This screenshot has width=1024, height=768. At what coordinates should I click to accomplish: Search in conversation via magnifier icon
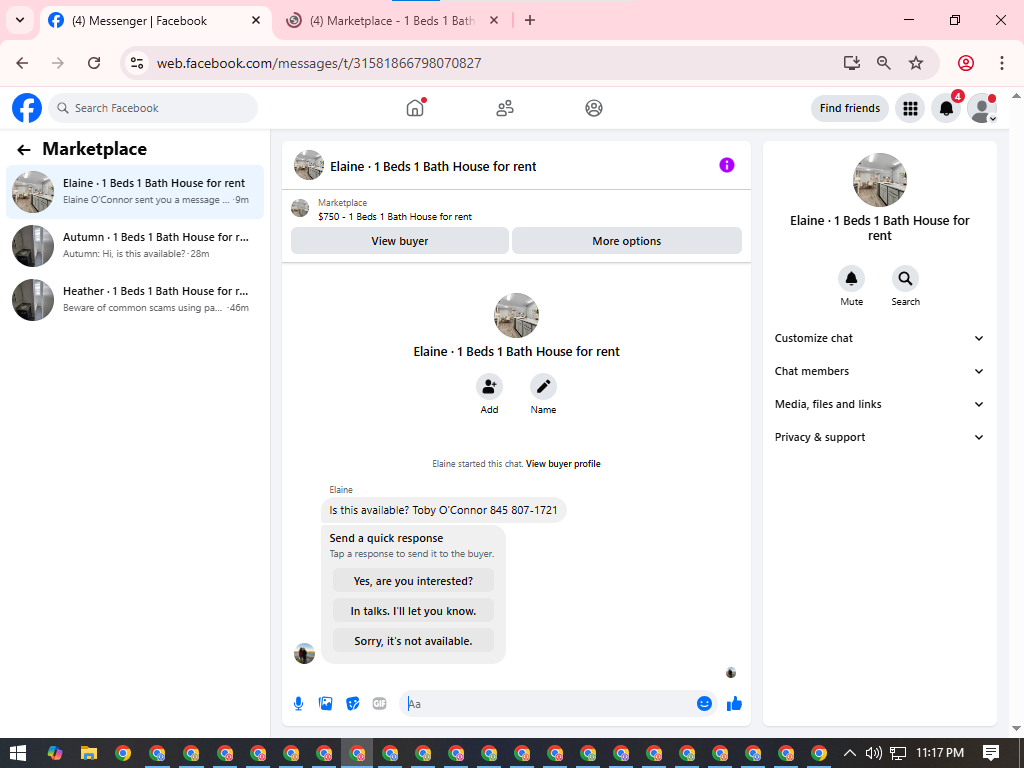905,279
